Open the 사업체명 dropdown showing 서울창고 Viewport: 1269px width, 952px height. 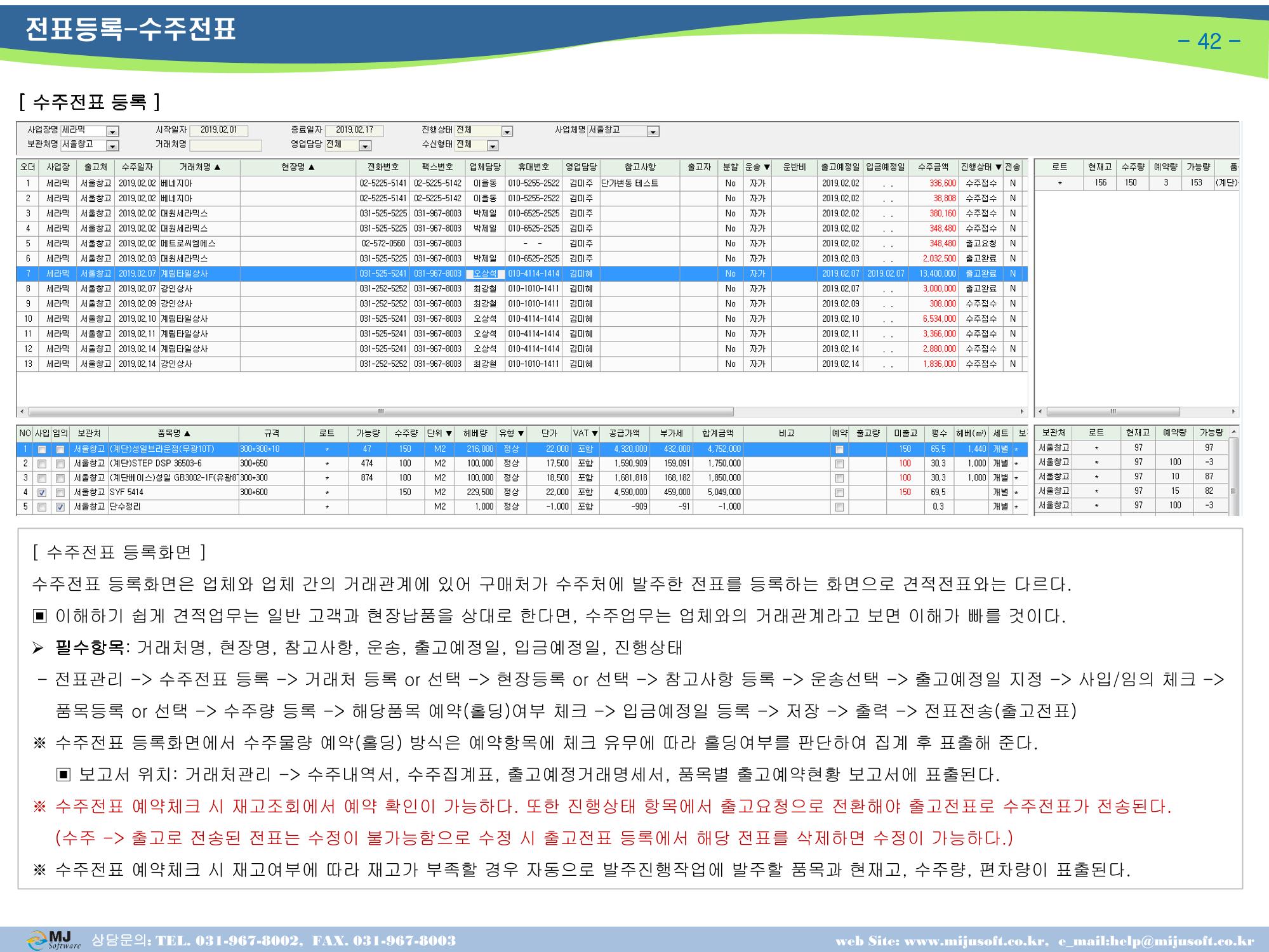[653, 132]
